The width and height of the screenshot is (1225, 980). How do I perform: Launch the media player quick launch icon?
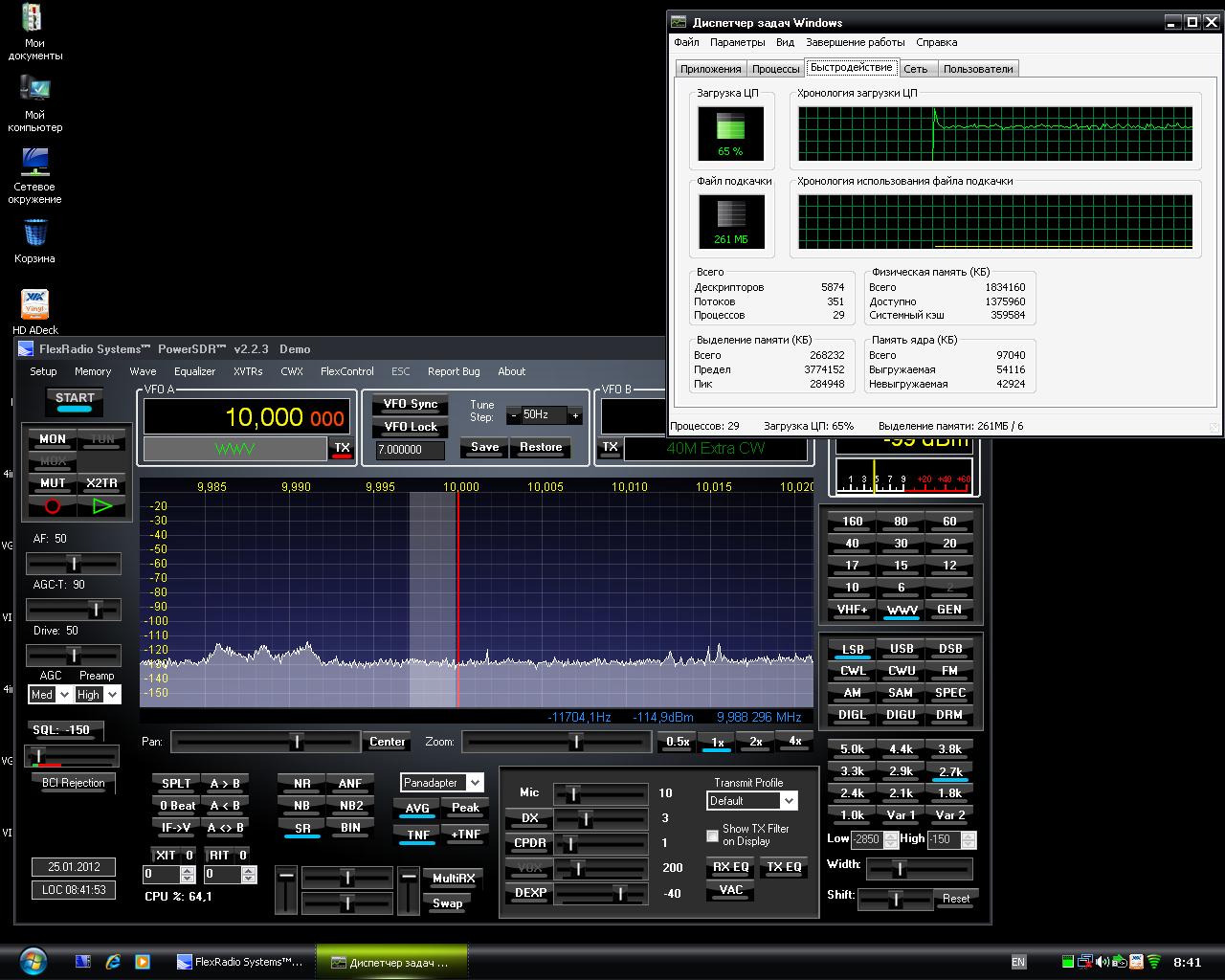point(142,962)
